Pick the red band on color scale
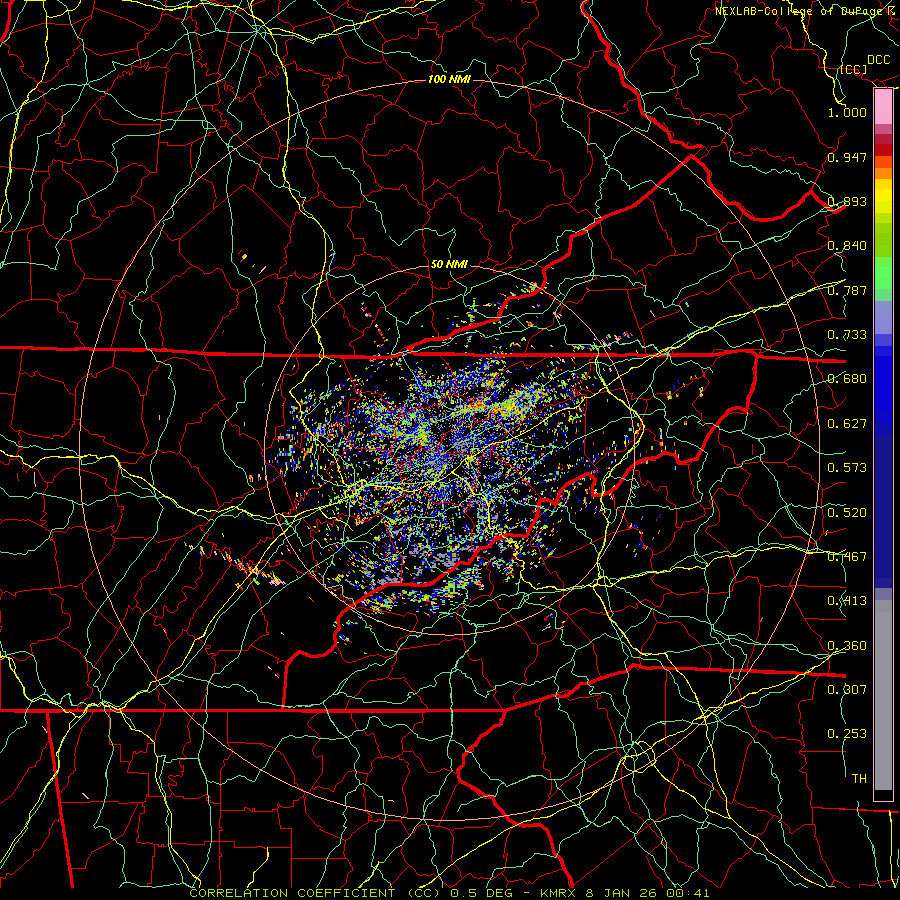The image size is (900, 900). 883,150
